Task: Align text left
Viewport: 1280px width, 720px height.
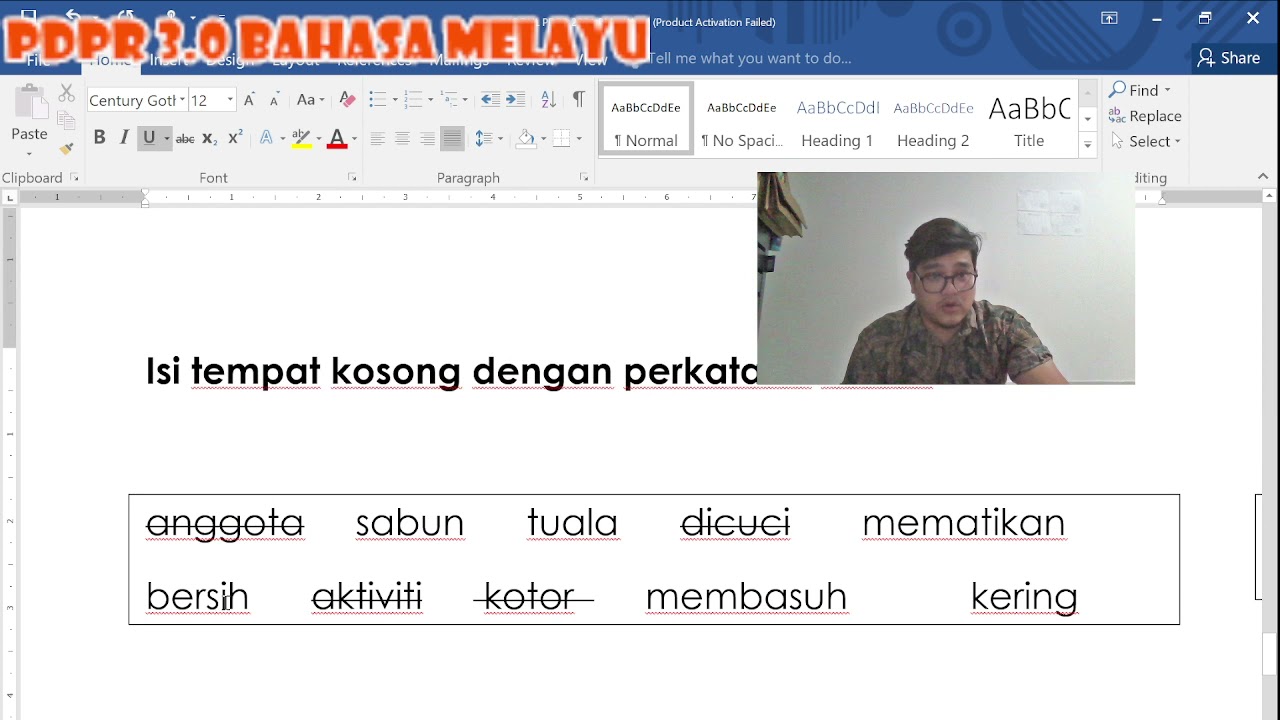Action: tap(377, 138)
